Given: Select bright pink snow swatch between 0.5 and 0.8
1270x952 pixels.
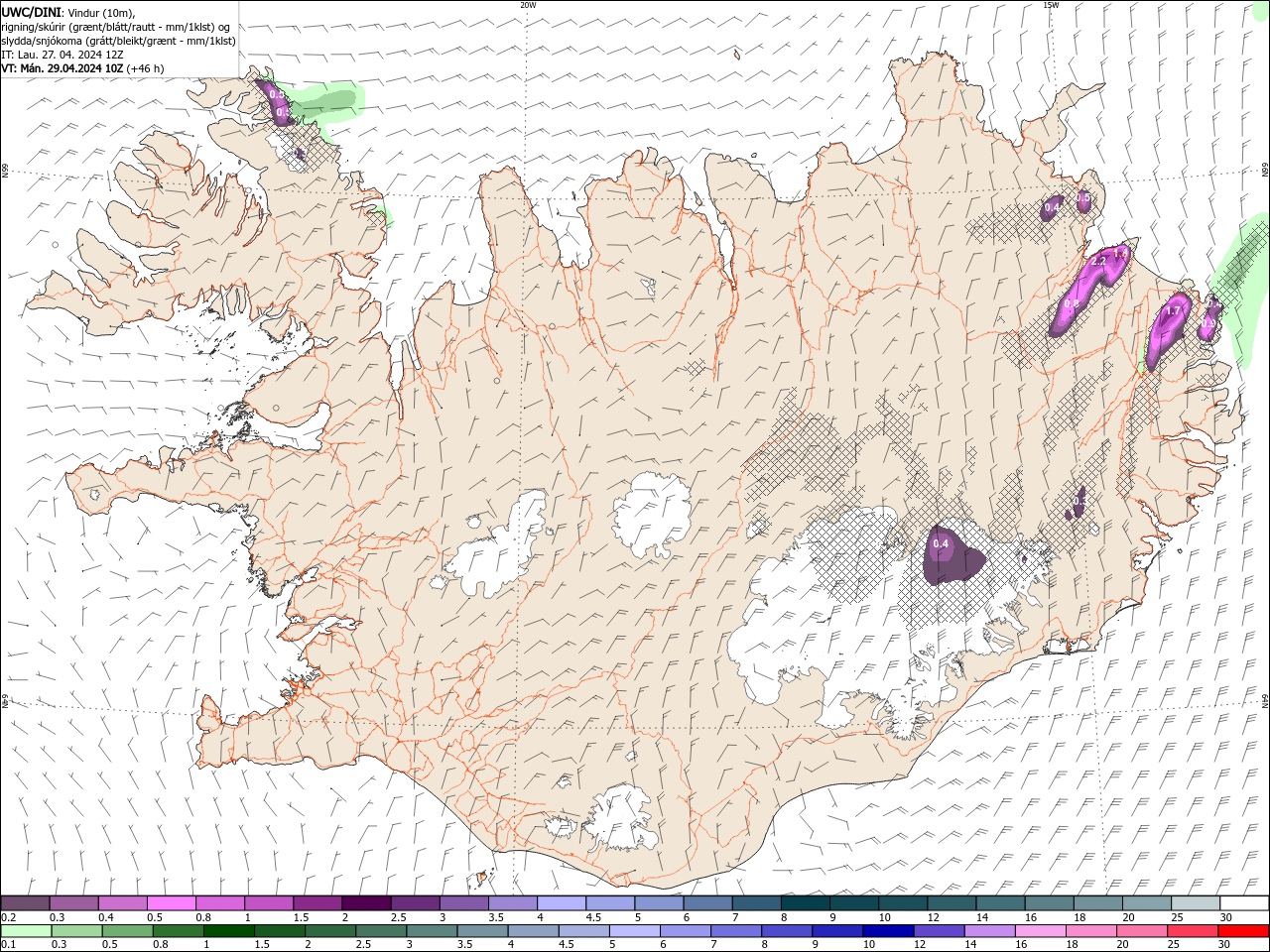Looking at the screenshot, I should pos(172,903).
